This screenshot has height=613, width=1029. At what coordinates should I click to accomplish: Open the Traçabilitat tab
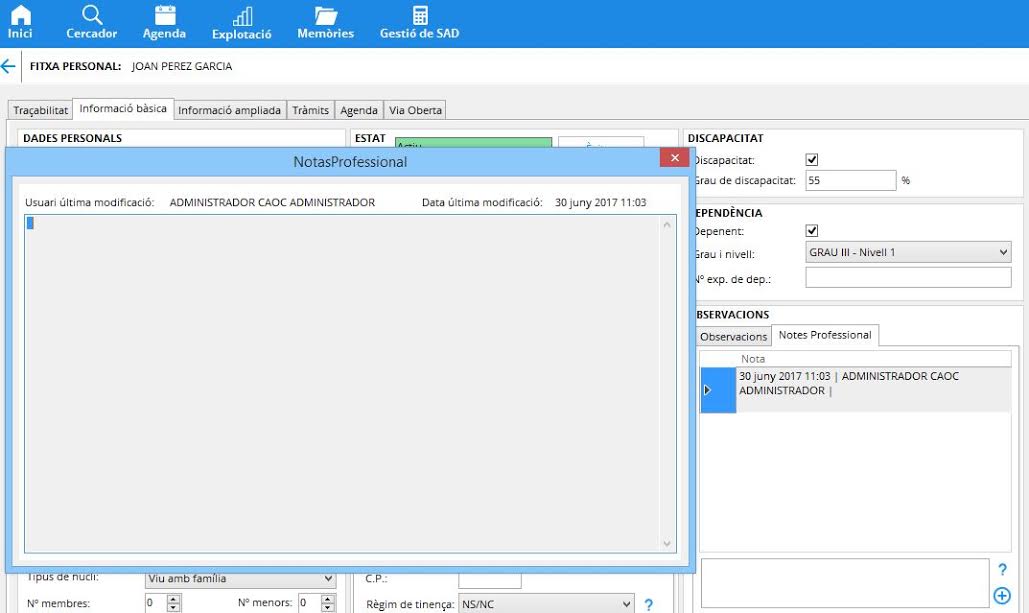pos(41,110)
